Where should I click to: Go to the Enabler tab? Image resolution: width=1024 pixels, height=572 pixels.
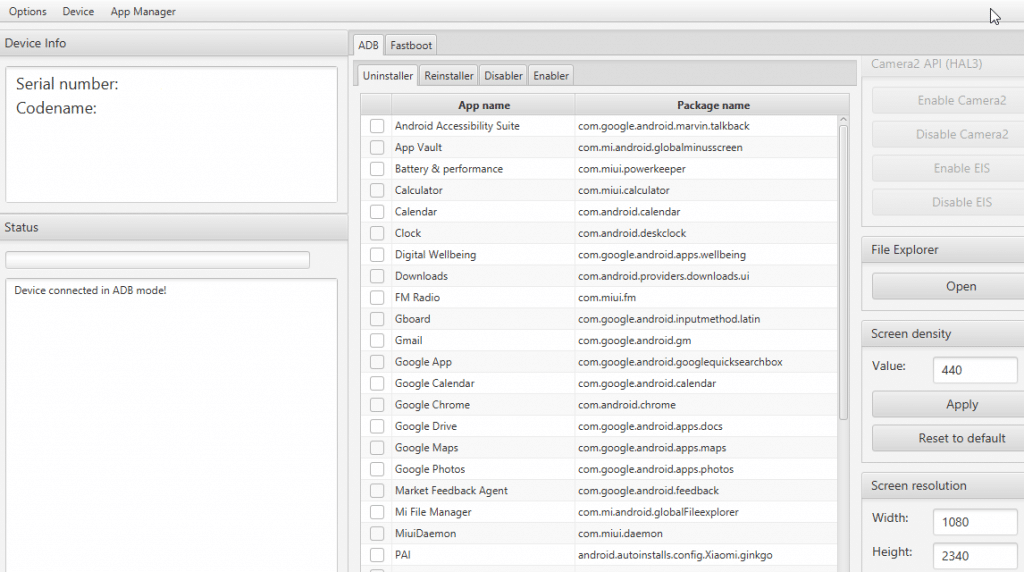(551, 76)
